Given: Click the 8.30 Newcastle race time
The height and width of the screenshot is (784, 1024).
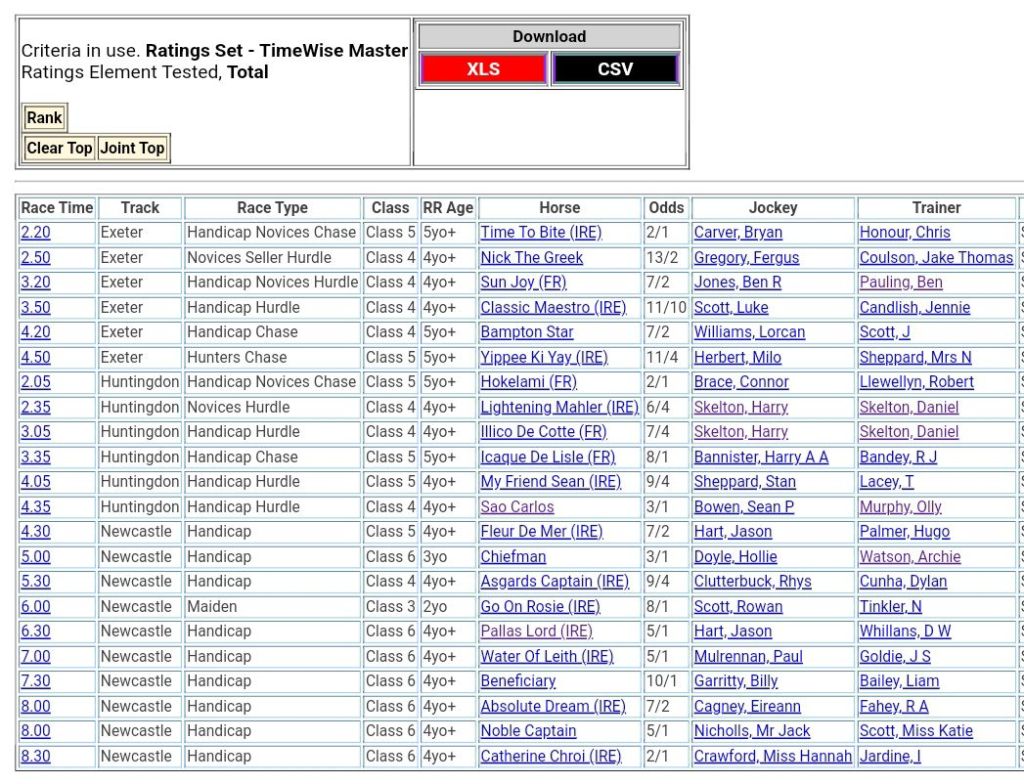Looking at the screenshot, I should pos(35,756).
